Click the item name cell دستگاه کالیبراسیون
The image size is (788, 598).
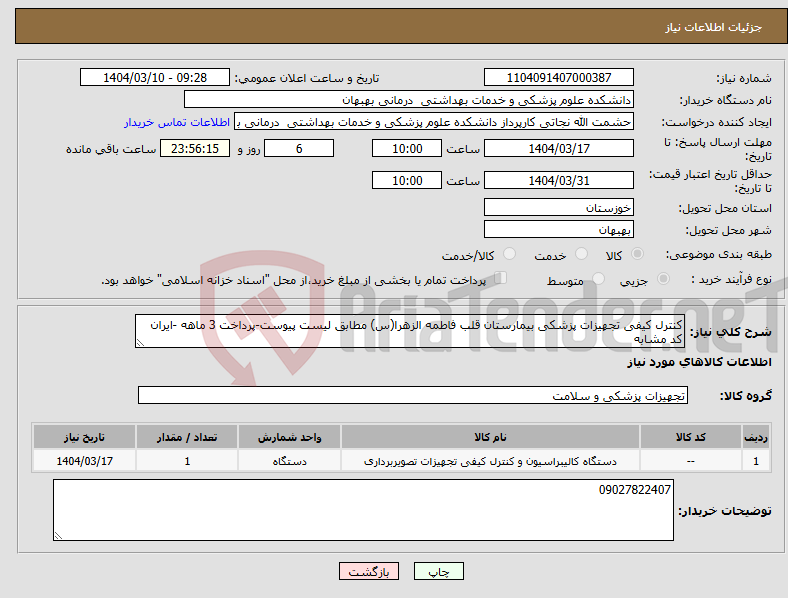(x=490, y=461)
